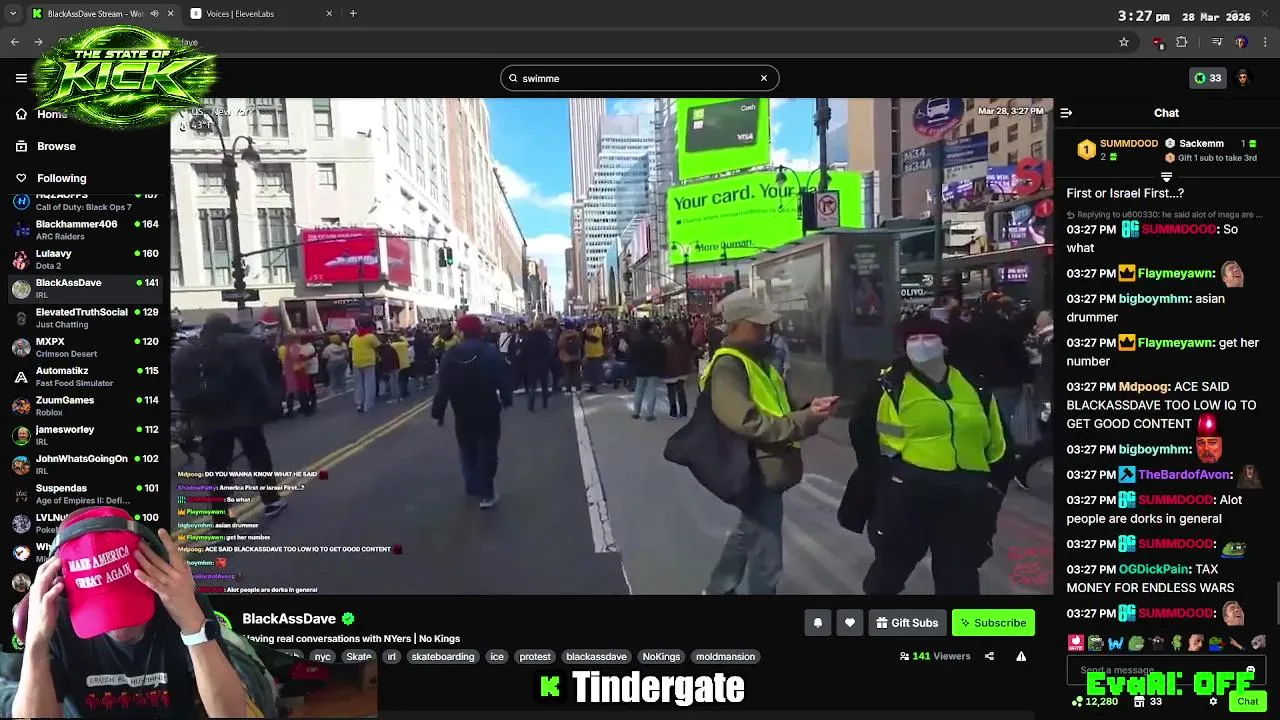Mute the BlackAssDave Stream tab audio
The width and height of the screenshot is (1280, 720).
tap(153, 14)
